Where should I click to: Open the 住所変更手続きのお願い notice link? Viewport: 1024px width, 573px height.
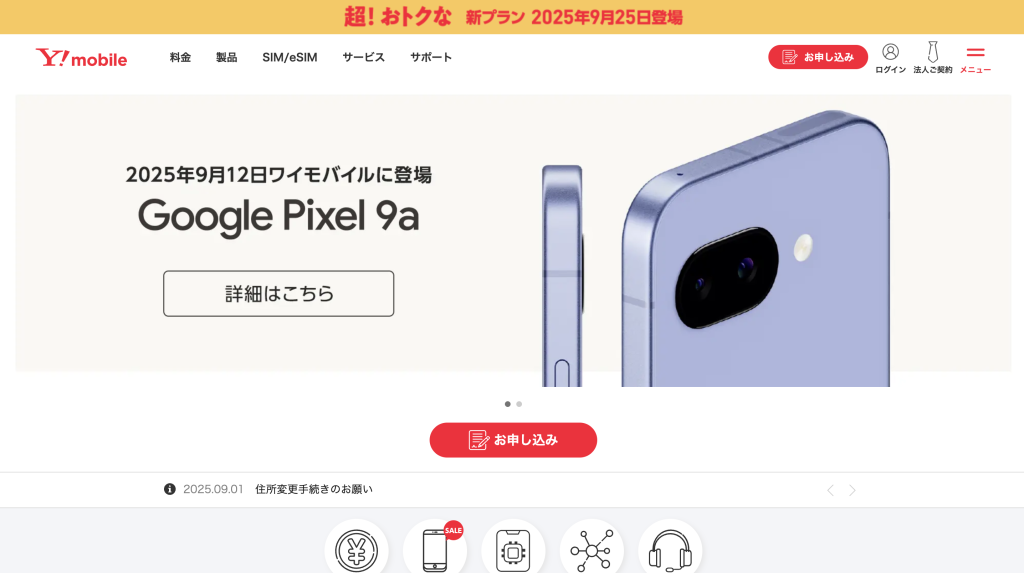tap(314, 489)
